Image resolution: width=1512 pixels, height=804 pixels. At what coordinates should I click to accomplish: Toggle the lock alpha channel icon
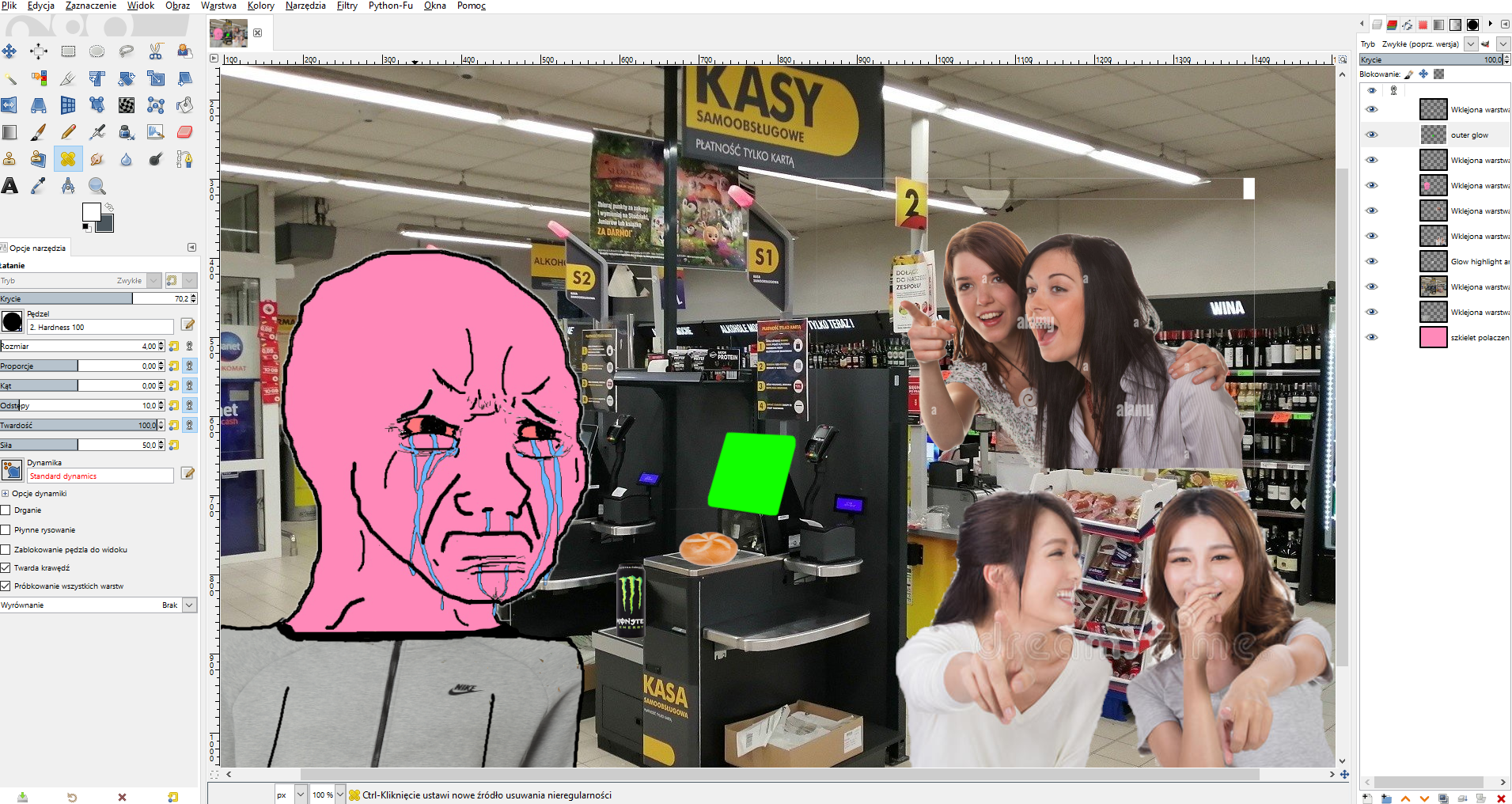[1439, 74]
